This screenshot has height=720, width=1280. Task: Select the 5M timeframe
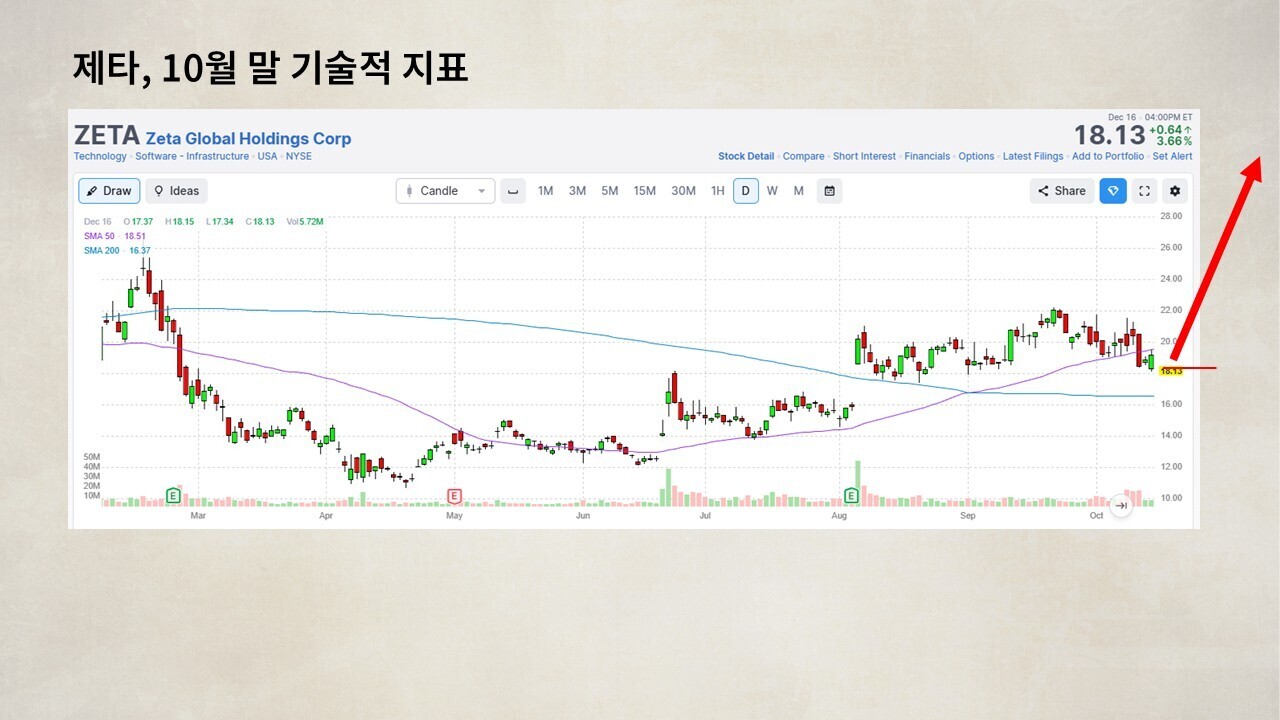pos(609,191)
